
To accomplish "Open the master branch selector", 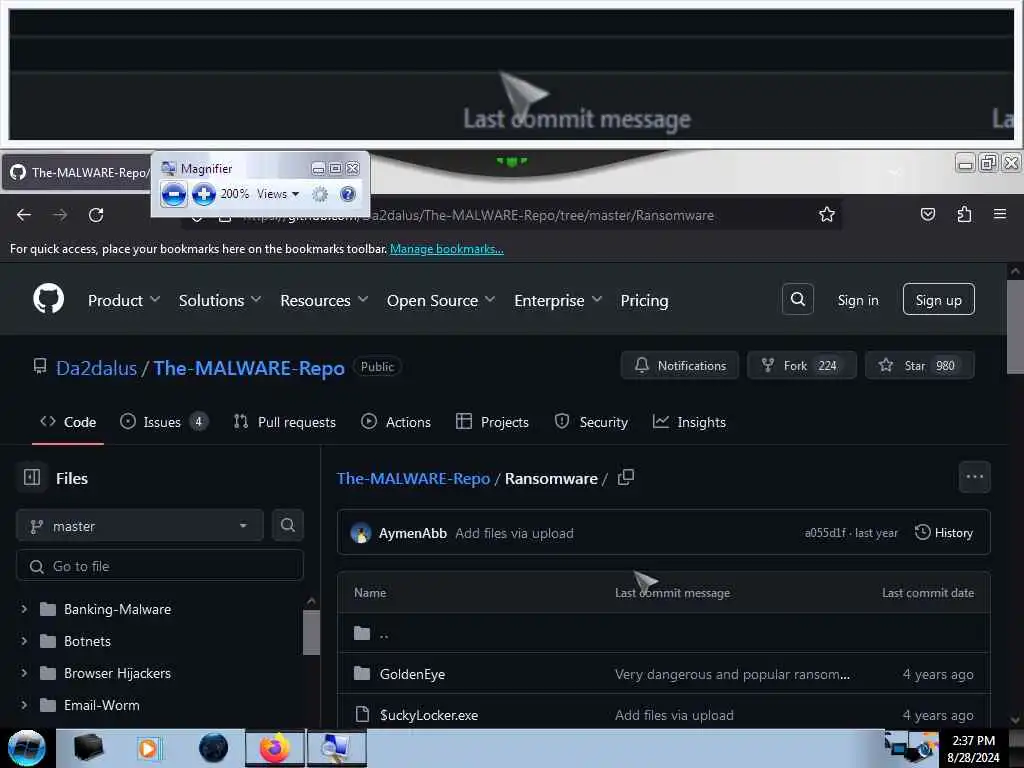I will tap(140, 526).
